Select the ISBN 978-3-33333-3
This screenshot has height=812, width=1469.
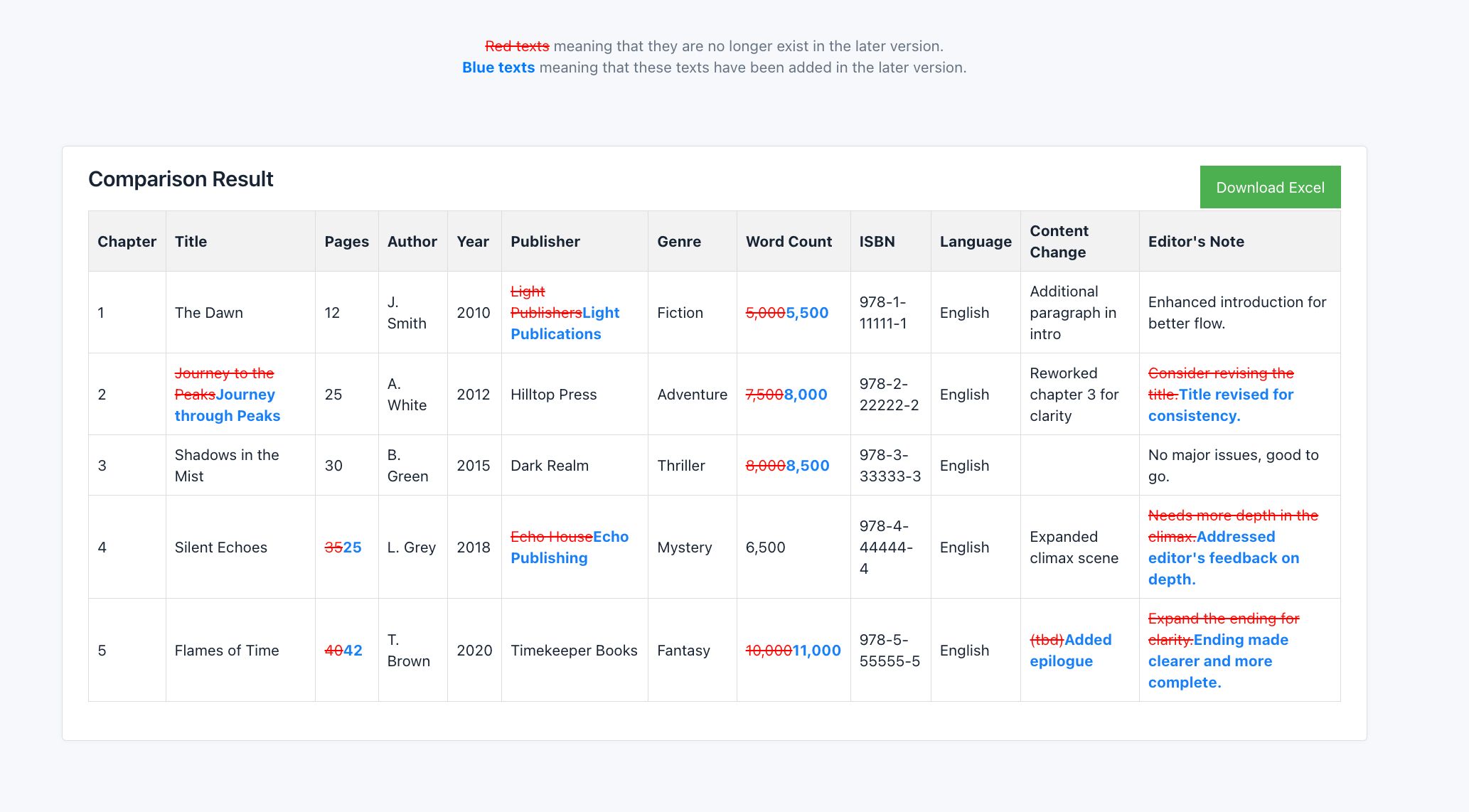(x=890, y=465)
